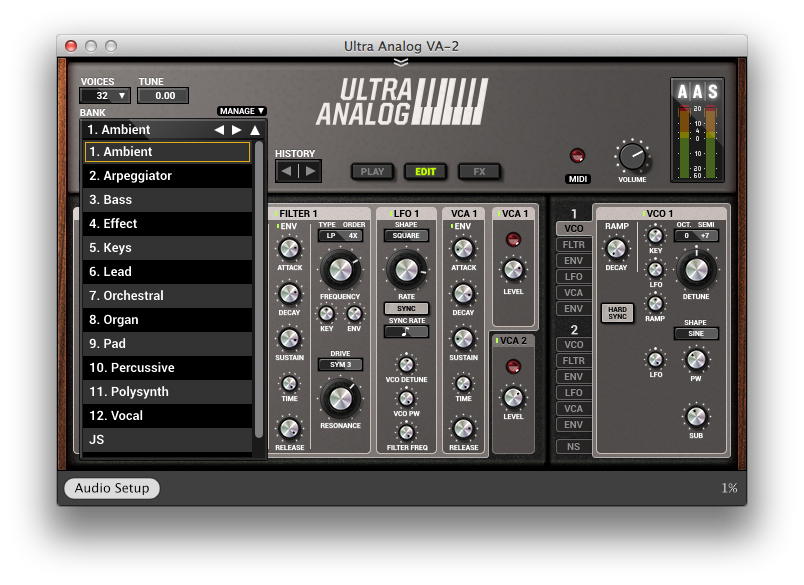
Task: Open the Voices dropdown showing 32
Action: tap(105, 96)
